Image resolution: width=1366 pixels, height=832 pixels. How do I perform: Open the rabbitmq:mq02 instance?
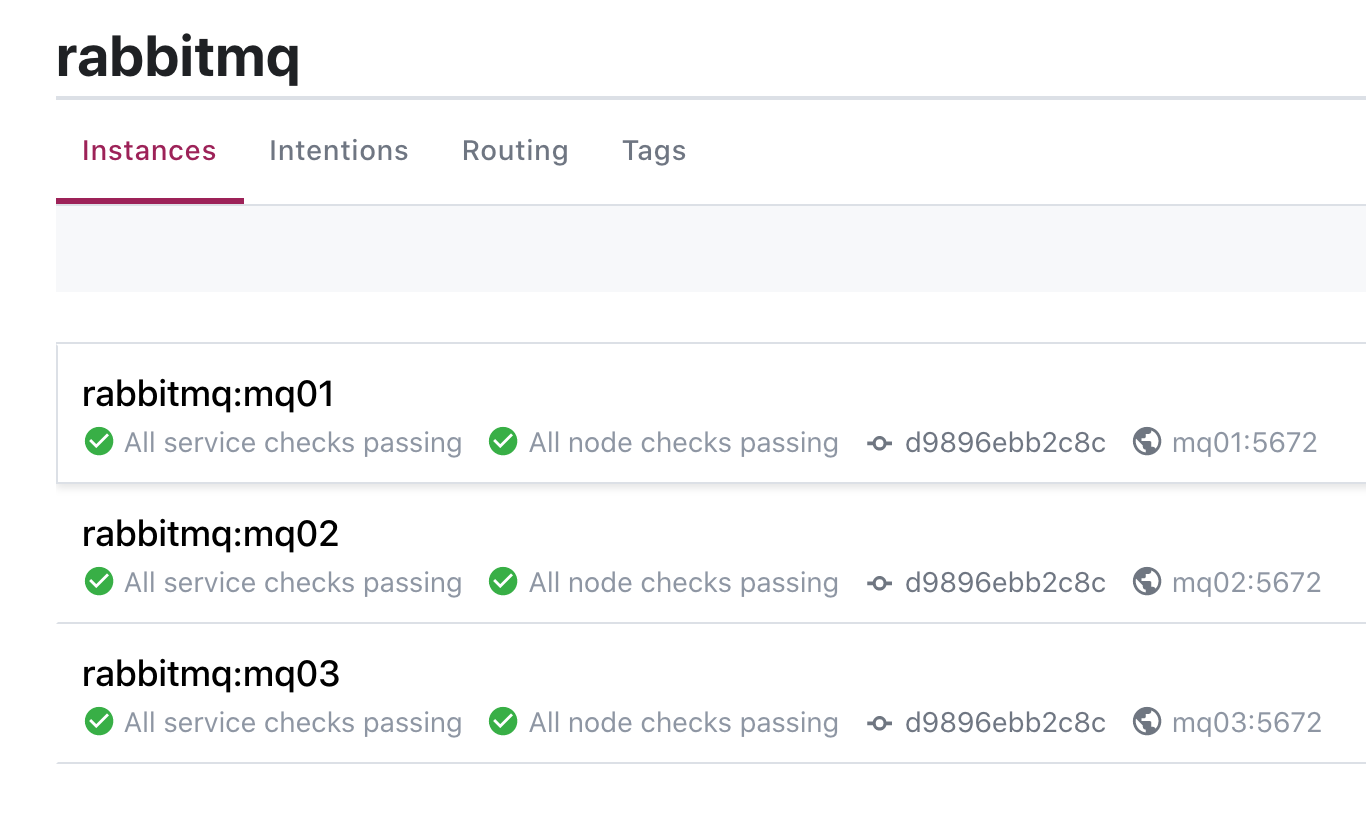tap(210, 535)
